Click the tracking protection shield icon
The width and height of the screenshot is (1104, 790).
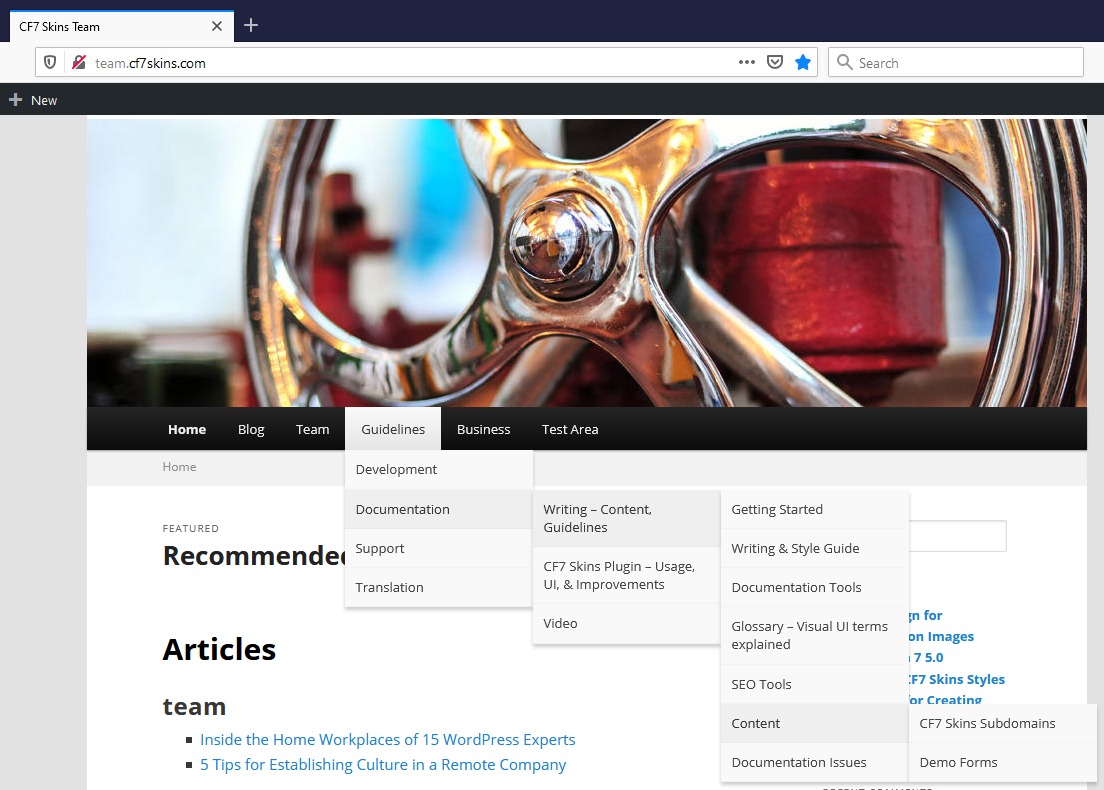[x=50, y=63]
